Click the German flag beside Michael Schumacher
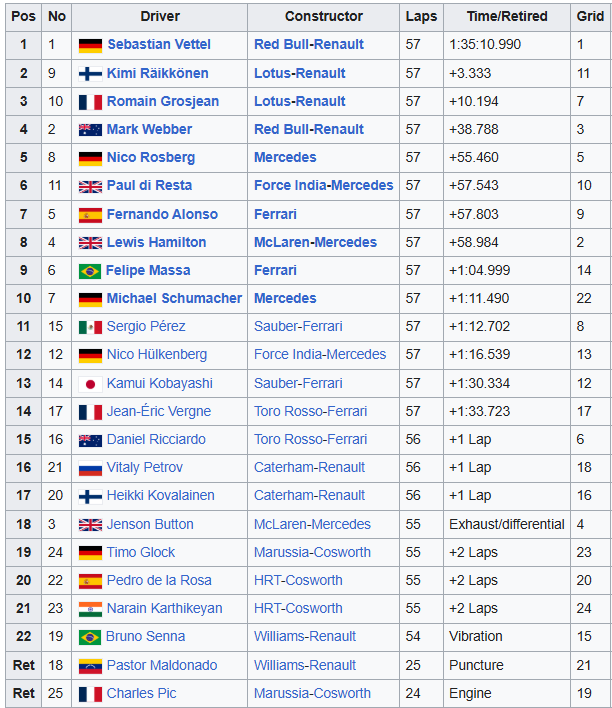The width and height of the screenshot is (612, 708). (90, 299)
